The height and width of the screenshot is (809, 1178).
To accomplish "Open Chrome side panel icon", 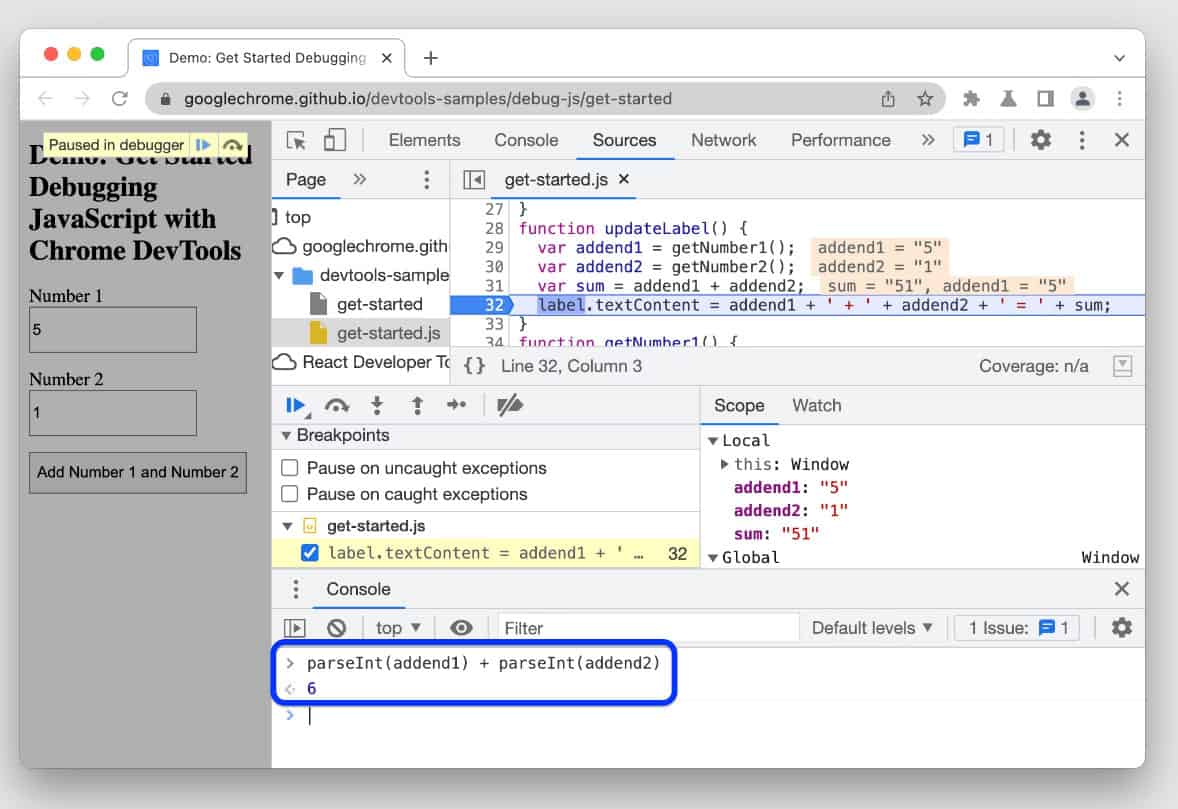I will click(1045, 98).
